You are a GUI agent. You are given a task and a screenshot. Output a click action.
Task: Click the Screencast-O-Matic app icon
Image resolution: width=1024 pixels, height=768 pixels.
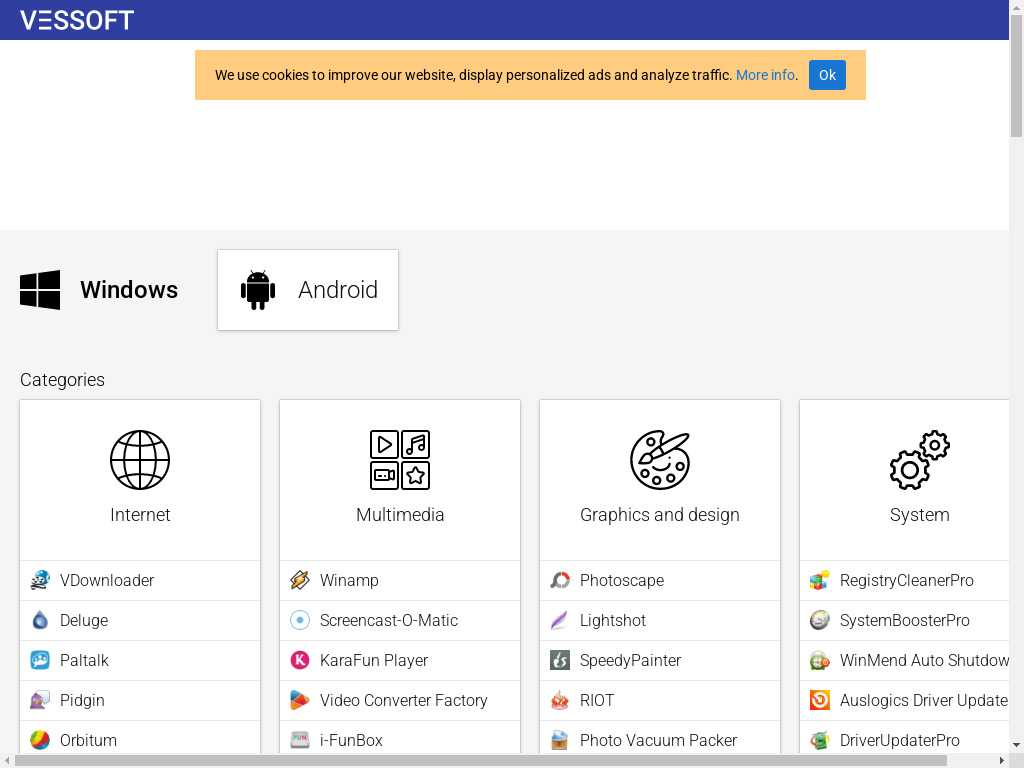(300, 620)
